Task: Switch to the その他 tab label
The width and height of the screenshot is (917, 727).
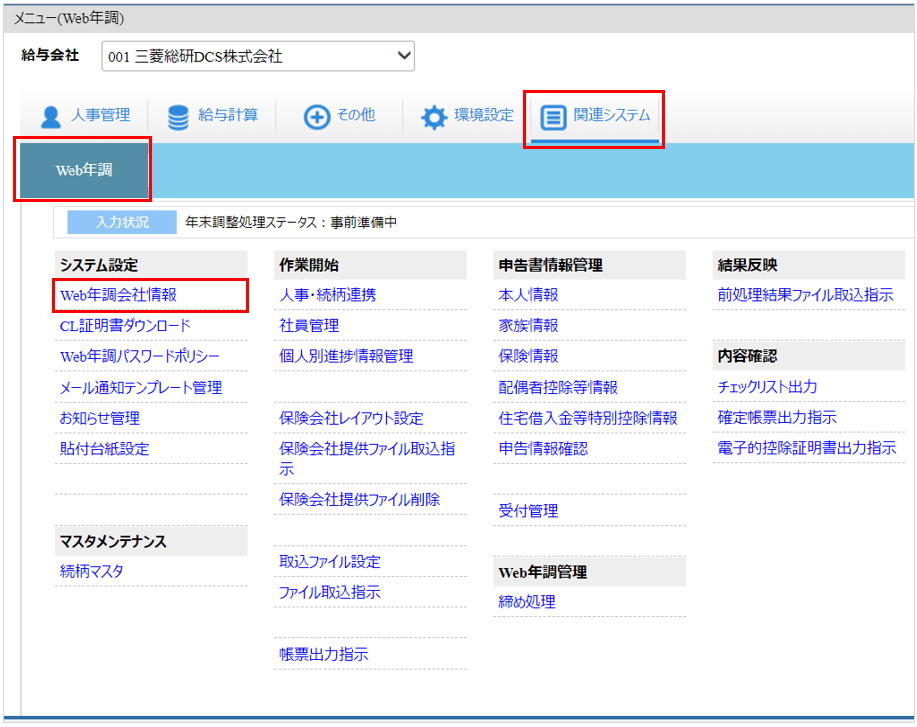Action: [x=356, y=115]
